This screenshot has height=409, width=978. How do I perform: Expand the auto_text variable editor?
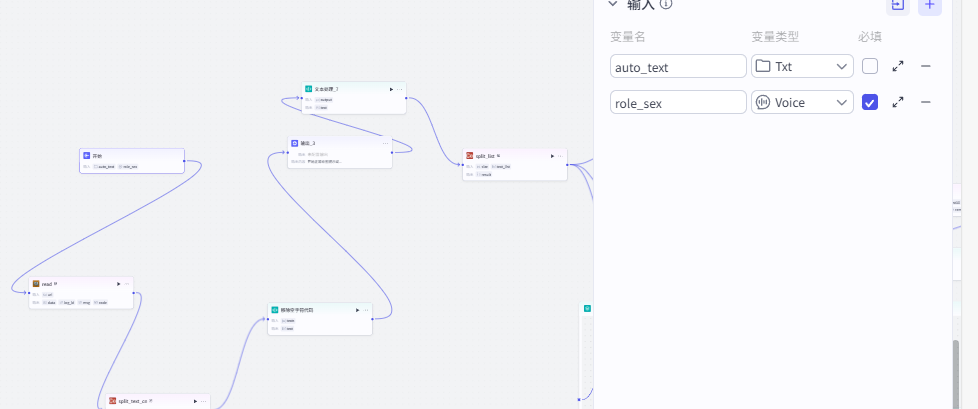pyautogui.click(x=898, y=66)
